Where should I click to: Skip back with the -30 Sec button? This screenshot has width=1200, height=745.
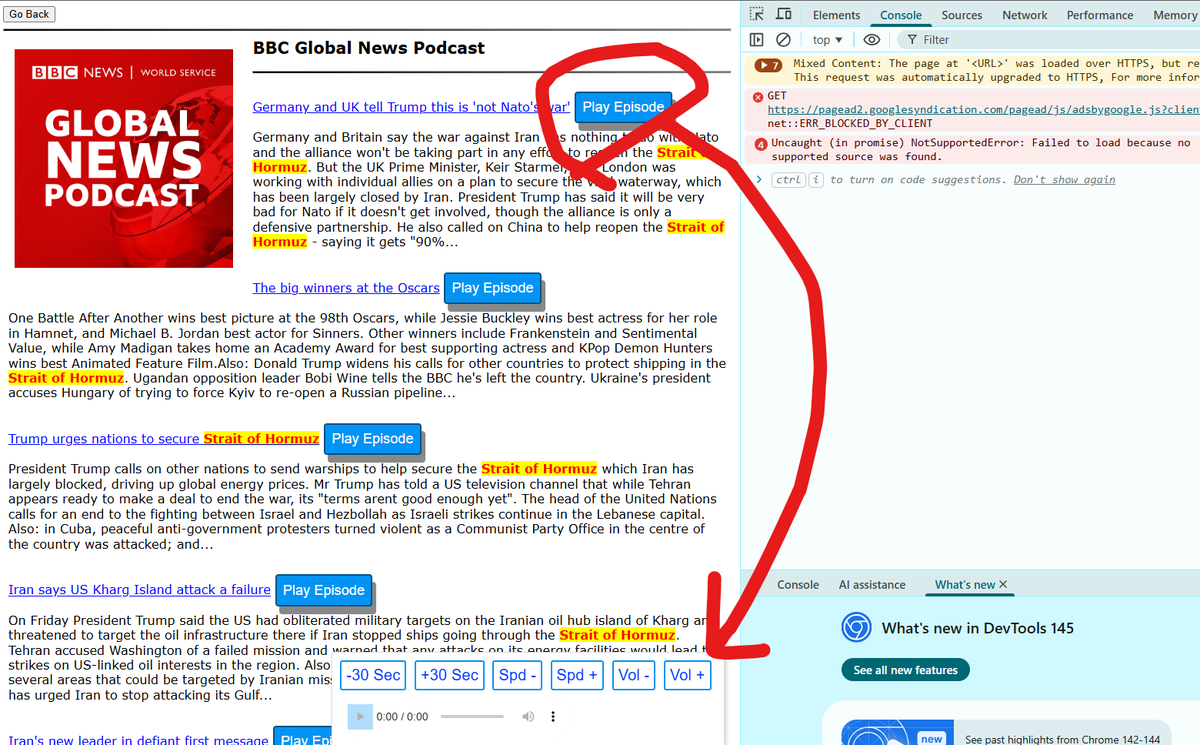[373, 675]
